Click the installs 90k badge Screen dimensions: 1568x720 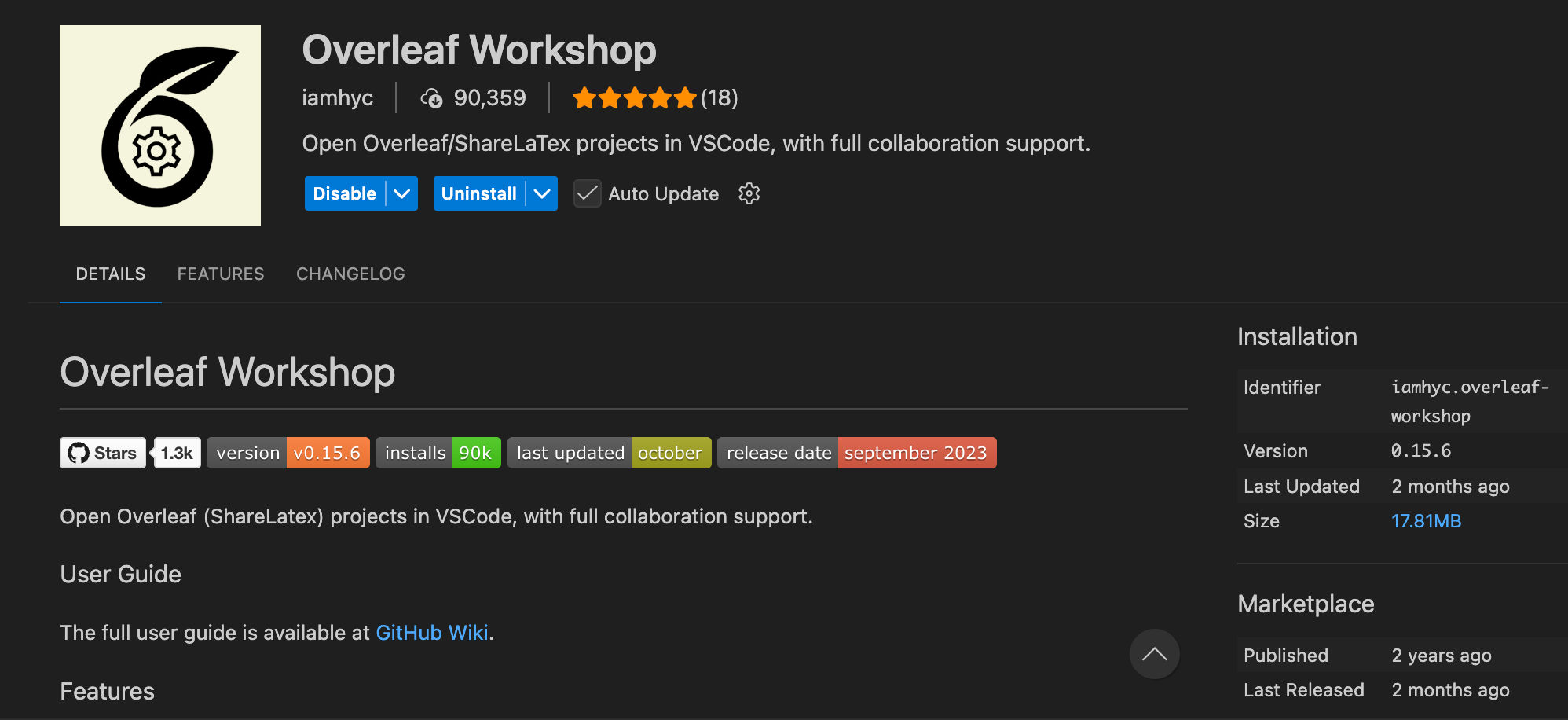[x=438, y=453]
